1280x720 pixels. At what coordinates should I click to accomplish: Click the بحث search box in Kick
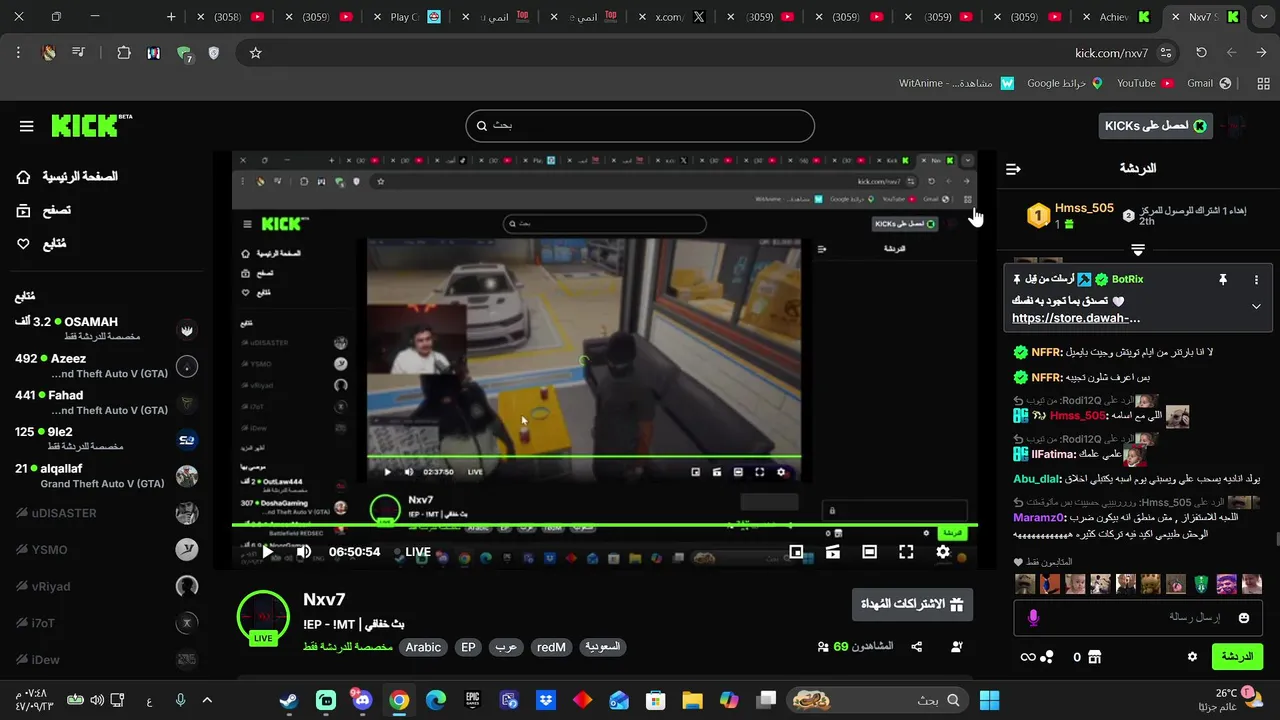640,126
